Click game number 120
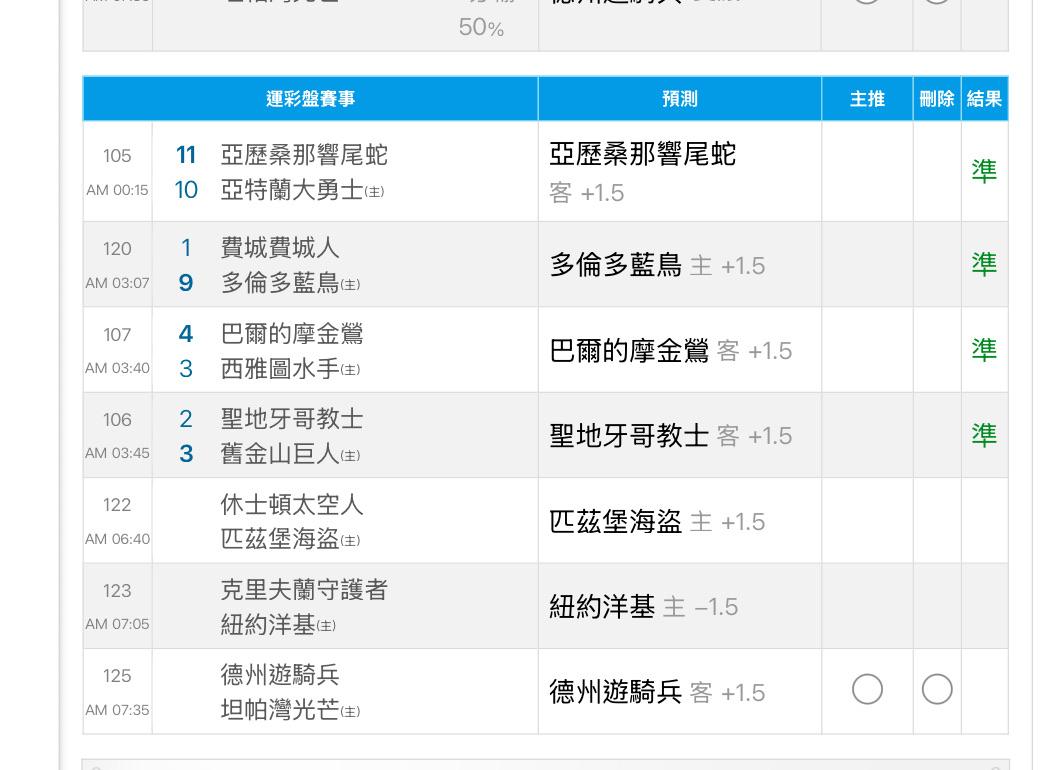The image size is (1045, 770). coord(117,249)
